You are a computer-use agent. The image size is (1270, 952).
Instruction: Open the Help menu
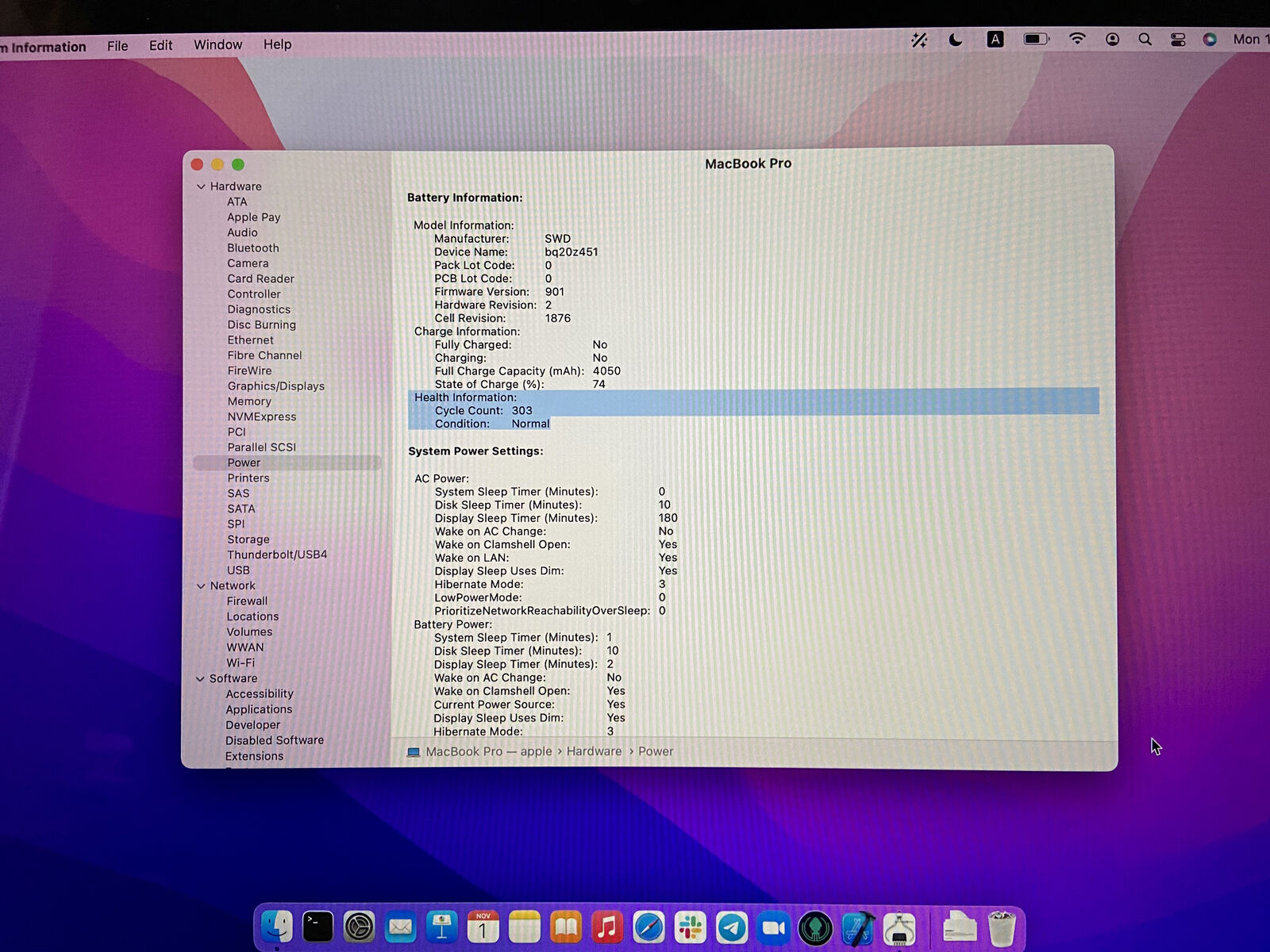click(277, 44)
